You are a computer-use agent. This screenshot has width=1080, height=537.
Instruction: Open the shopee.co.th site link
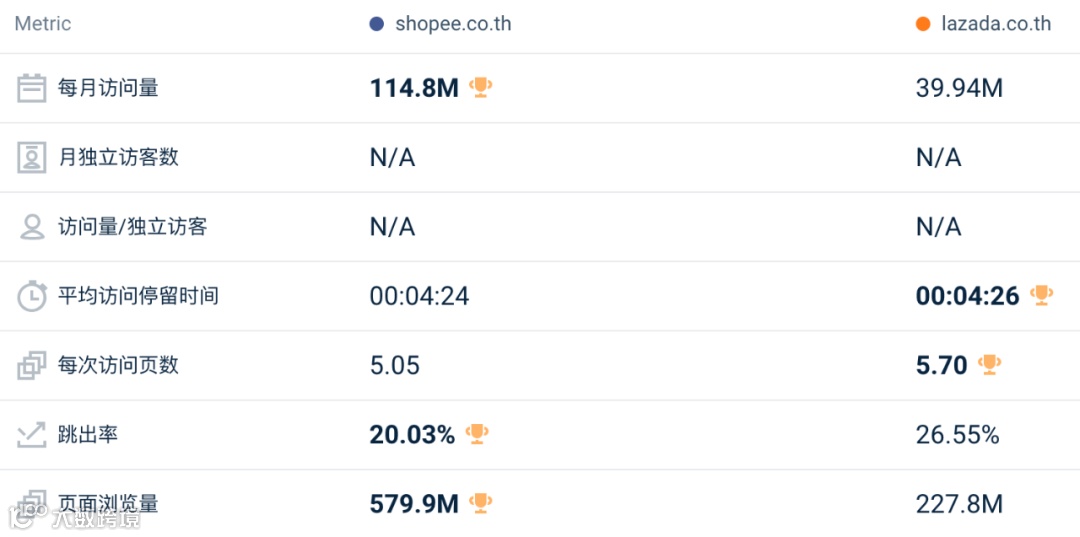coord(453,24)
